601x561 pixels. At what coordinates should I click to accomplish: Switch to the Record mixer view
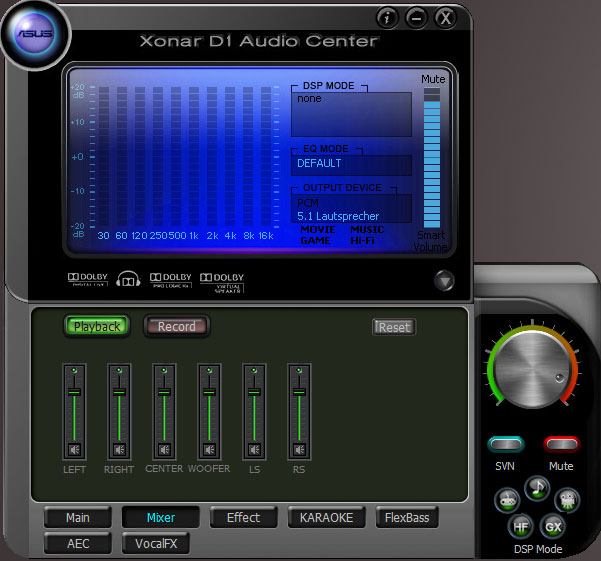point(177,326)
